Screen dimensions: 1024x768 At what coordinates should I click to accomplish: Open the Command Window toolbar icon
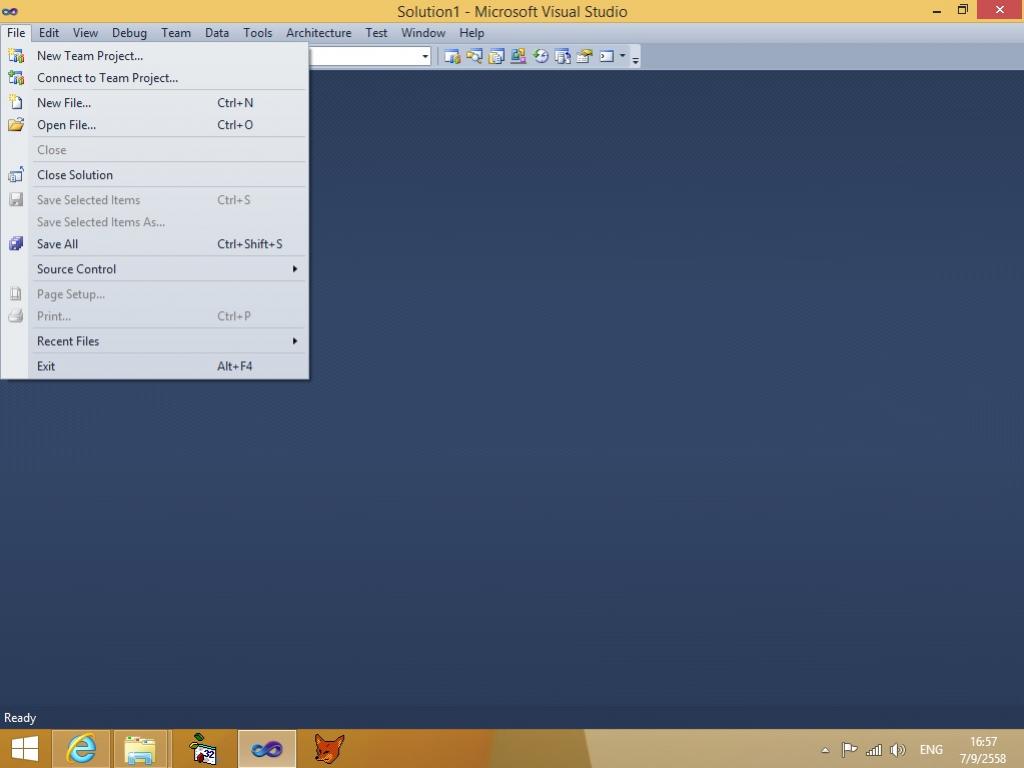coord(607,56)
